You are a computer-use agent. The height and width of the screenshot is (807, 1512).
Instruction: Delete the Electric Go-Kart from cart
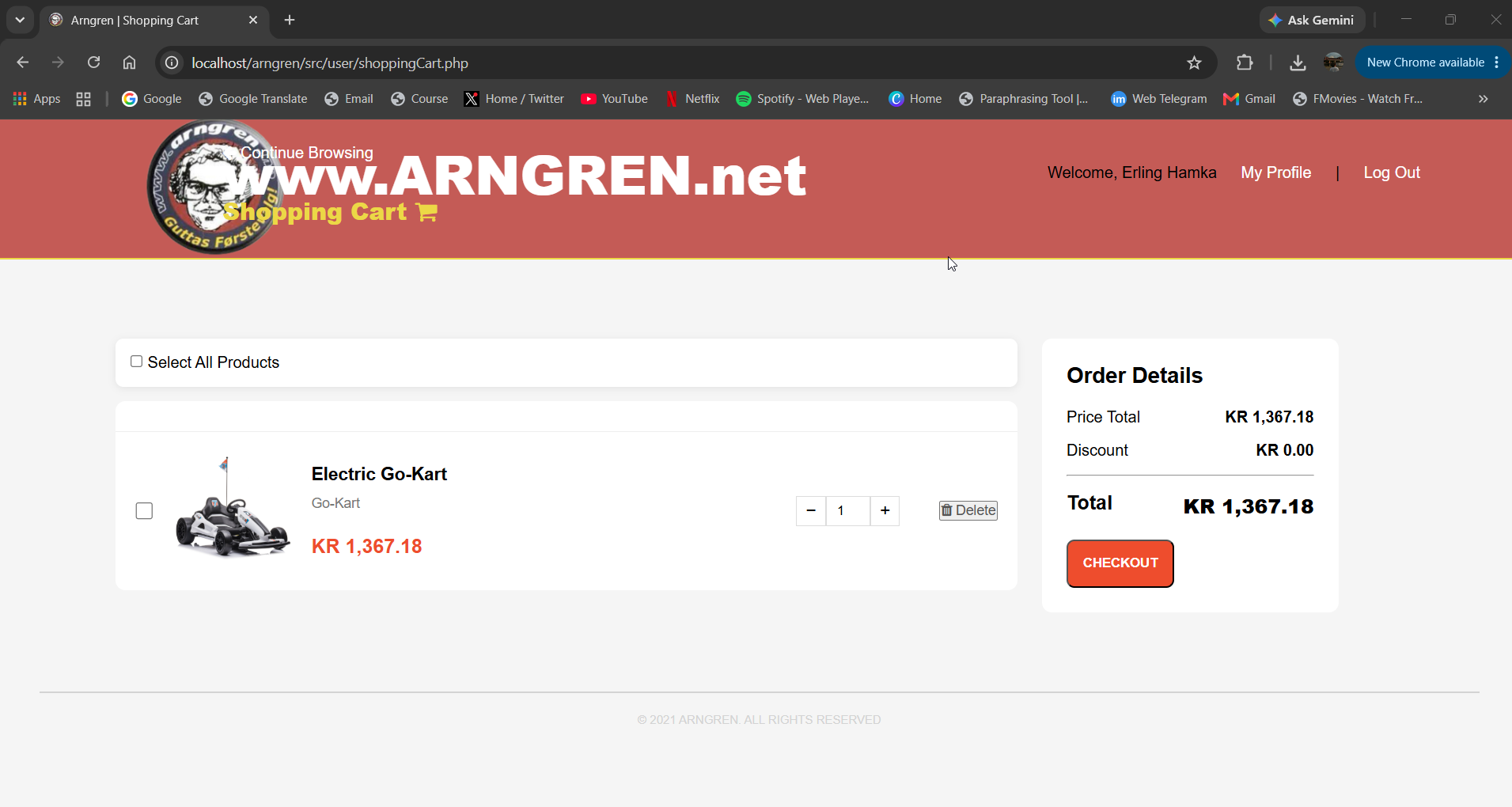968,510
